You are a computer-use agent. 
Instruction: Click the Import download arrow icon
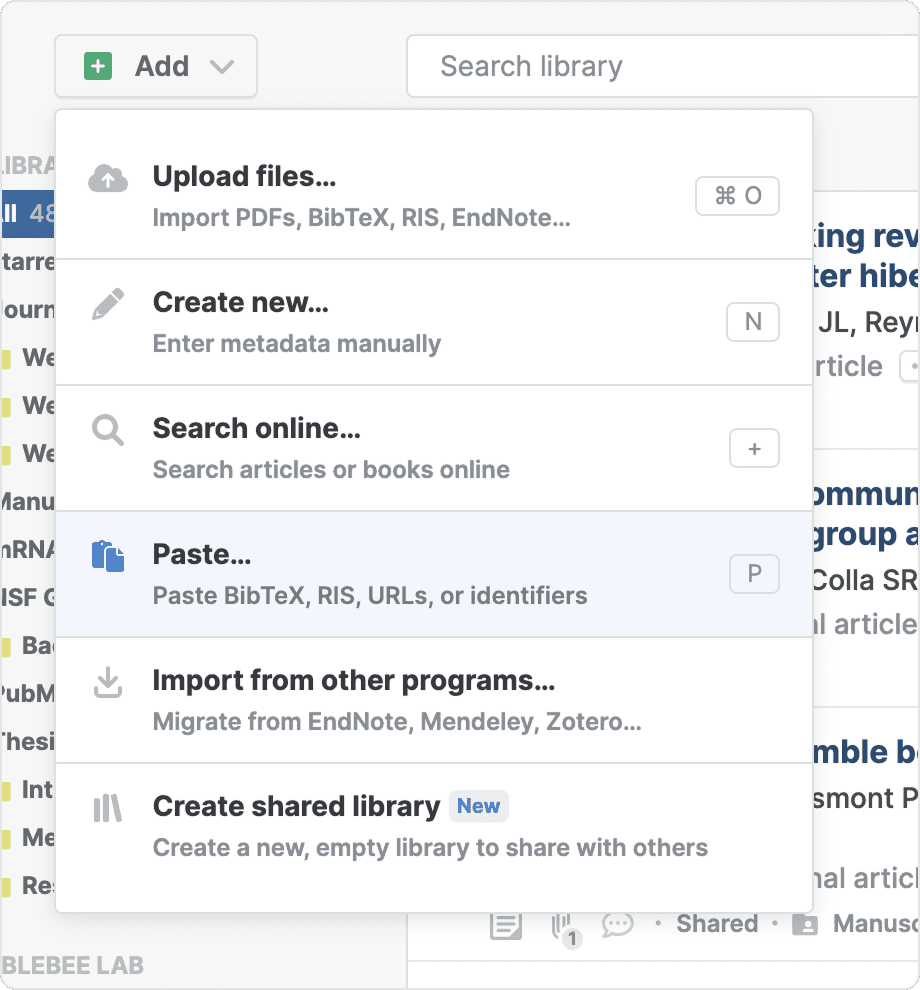tap(108, 683)
